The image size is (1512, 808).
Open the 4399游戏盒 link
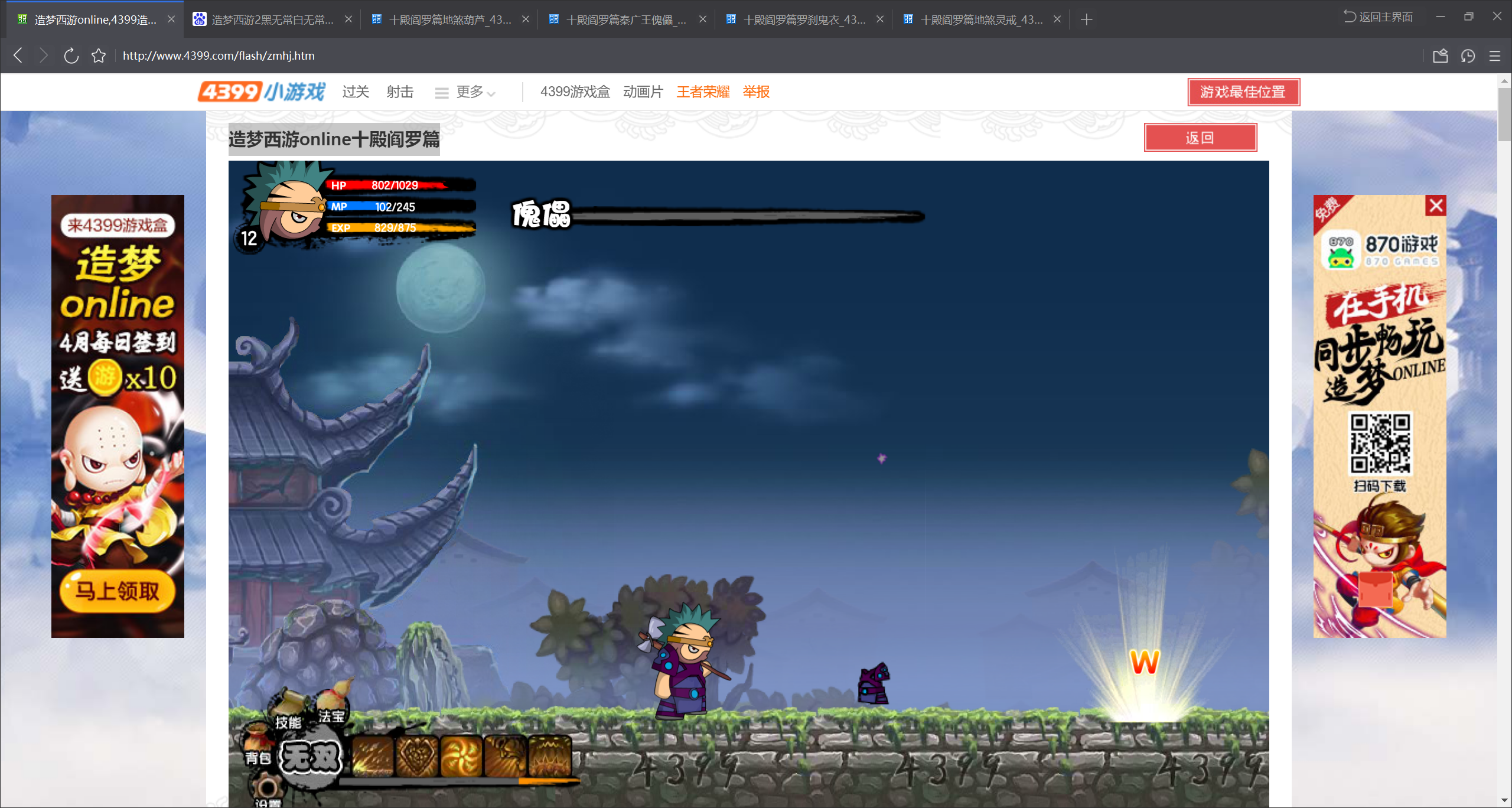[575, 92]
